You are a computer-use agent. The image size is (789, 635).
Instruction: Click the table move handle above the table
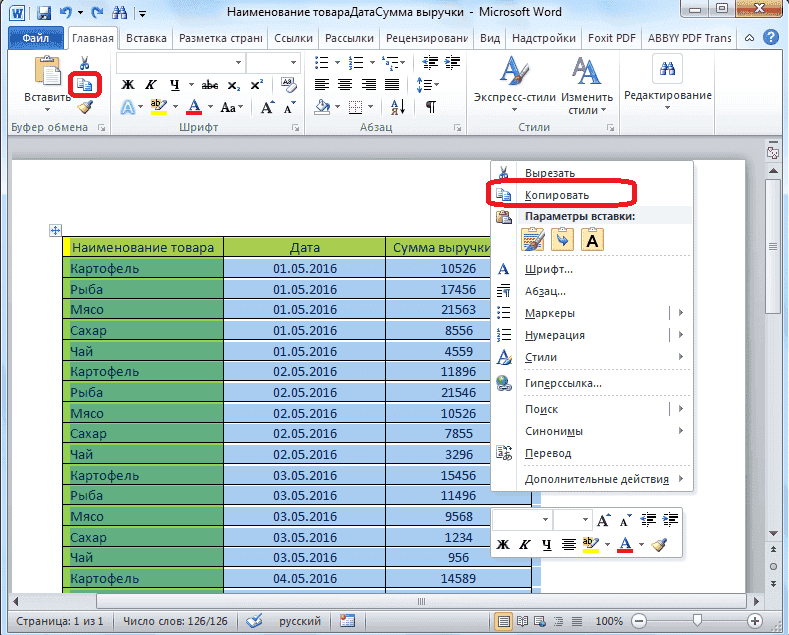click(55, 231)
